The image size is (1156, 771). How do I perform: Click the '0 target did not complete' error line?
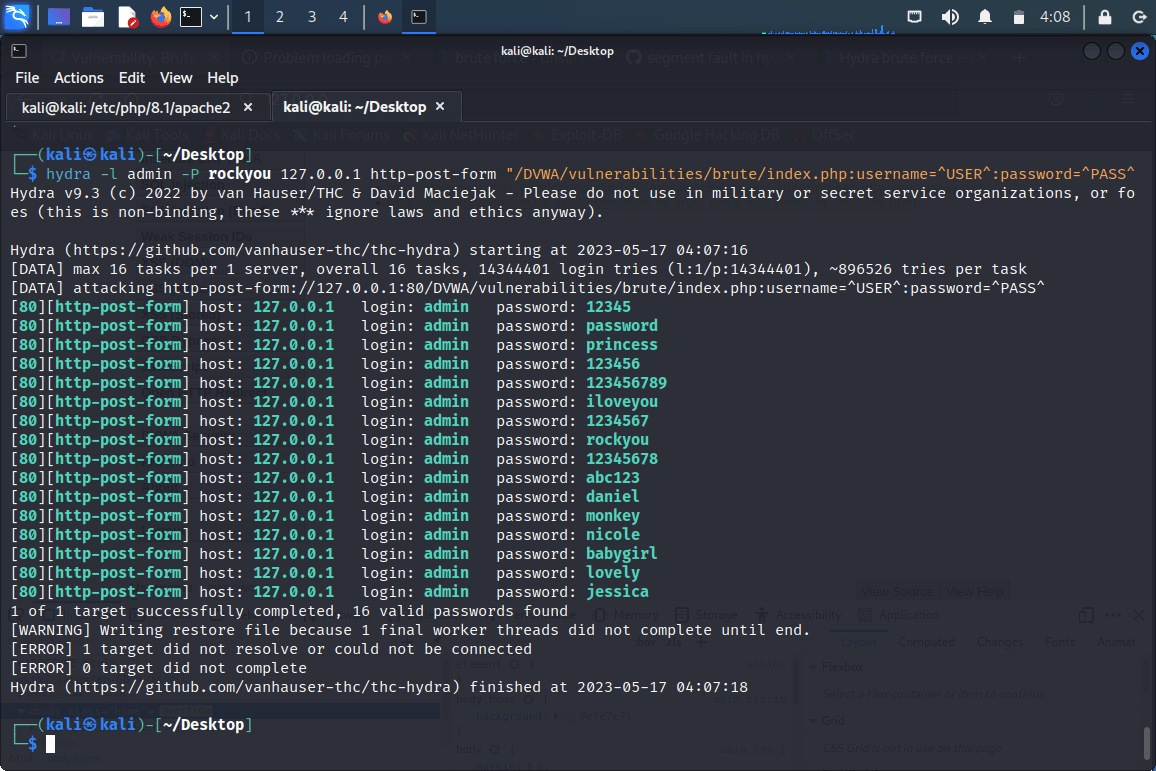(x=159, y=668)
